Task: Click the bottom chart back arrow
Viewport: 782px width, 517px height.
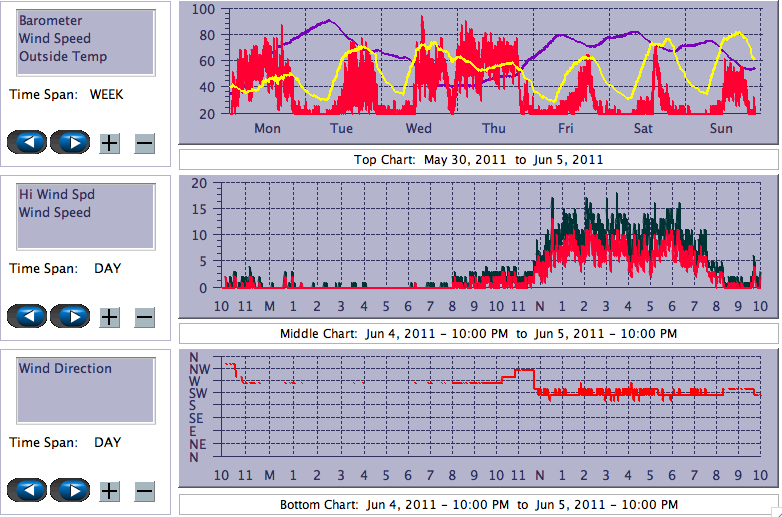Action: [27, 490]
